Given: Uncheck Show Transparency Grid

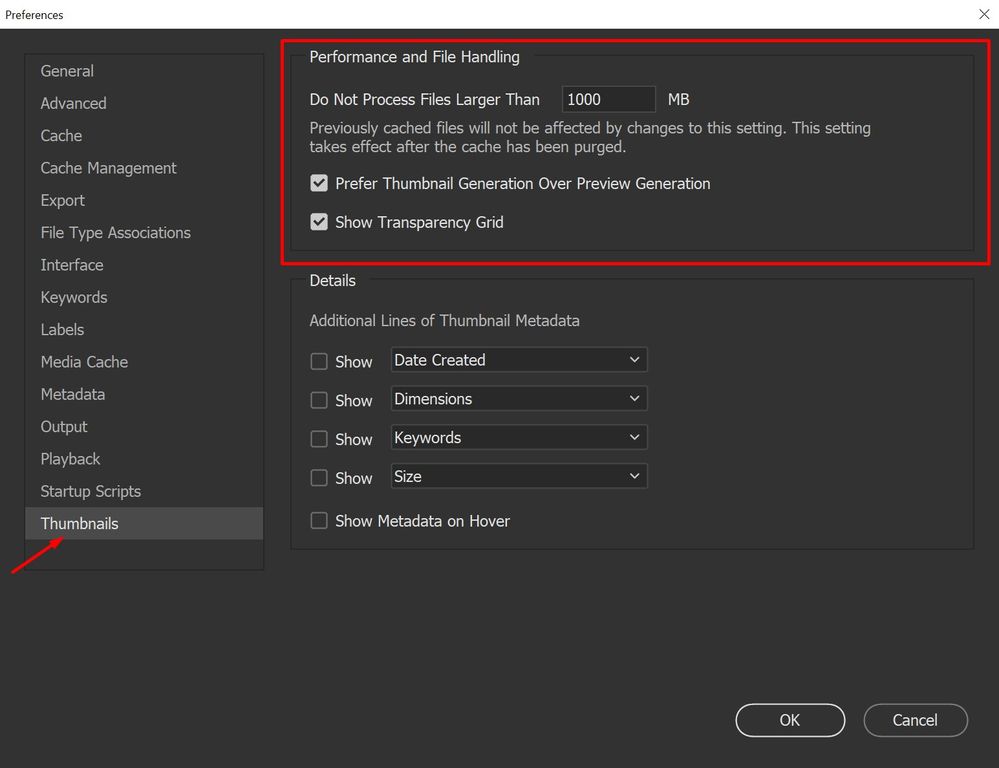Looking at the screenshot, I should (x=318, y=222).
